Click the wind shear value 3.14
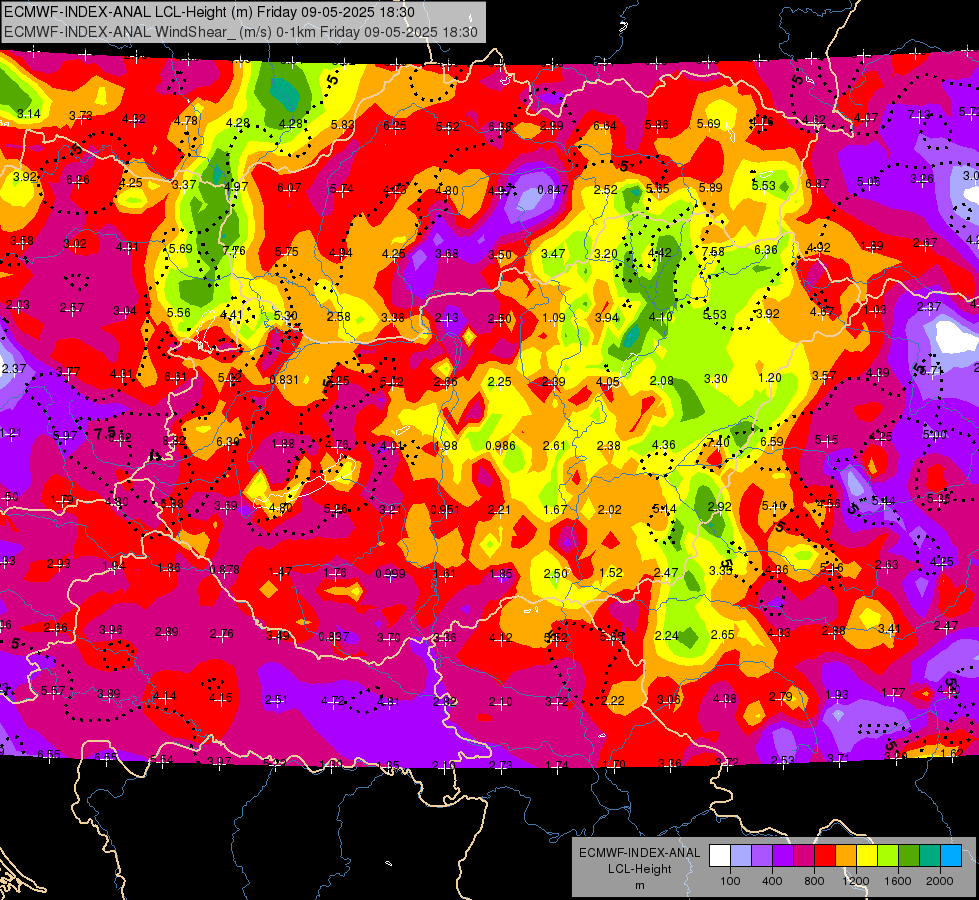The width and height of the screenshot is (979, 900). point(29,114)
